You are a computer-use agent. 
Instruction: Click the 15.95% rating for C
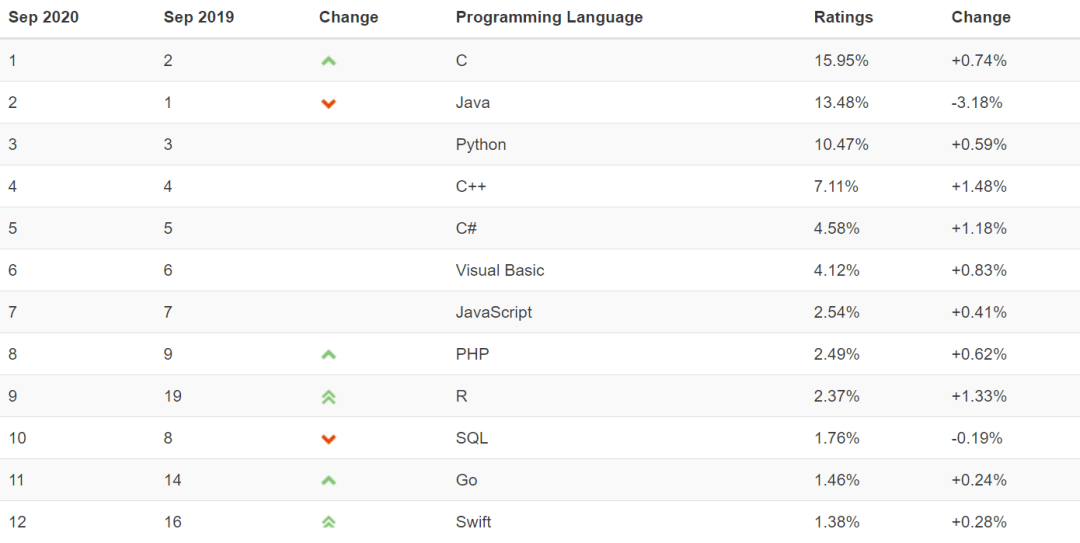tap(841, 61)
